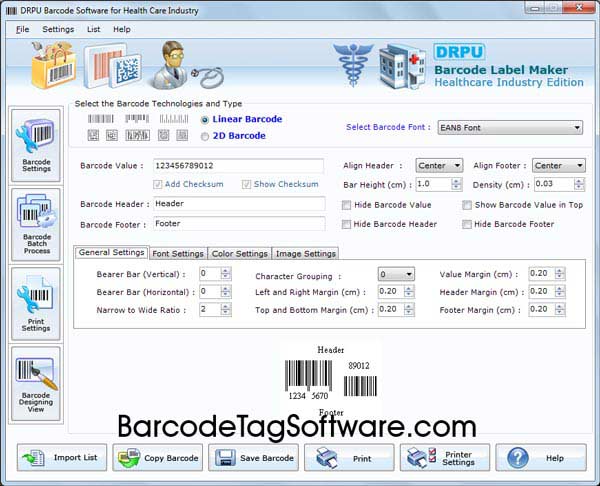Enable Hide Barcode Value checkbox
Screen dimensions: 600x486
(346, 205)
